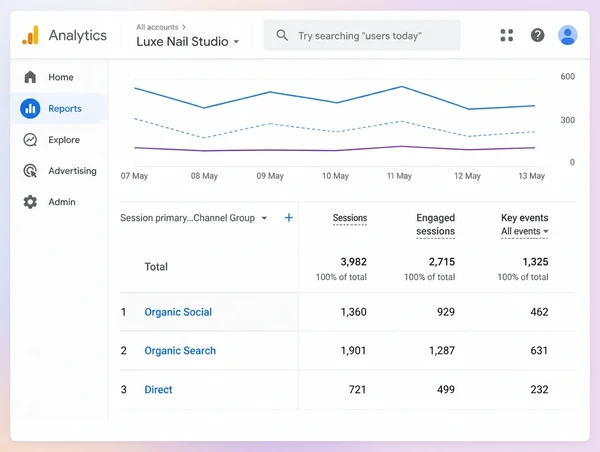Go to Home in sidebar
Image resolution: width=600 pixels, height=452 pixels.
(59, 77)
